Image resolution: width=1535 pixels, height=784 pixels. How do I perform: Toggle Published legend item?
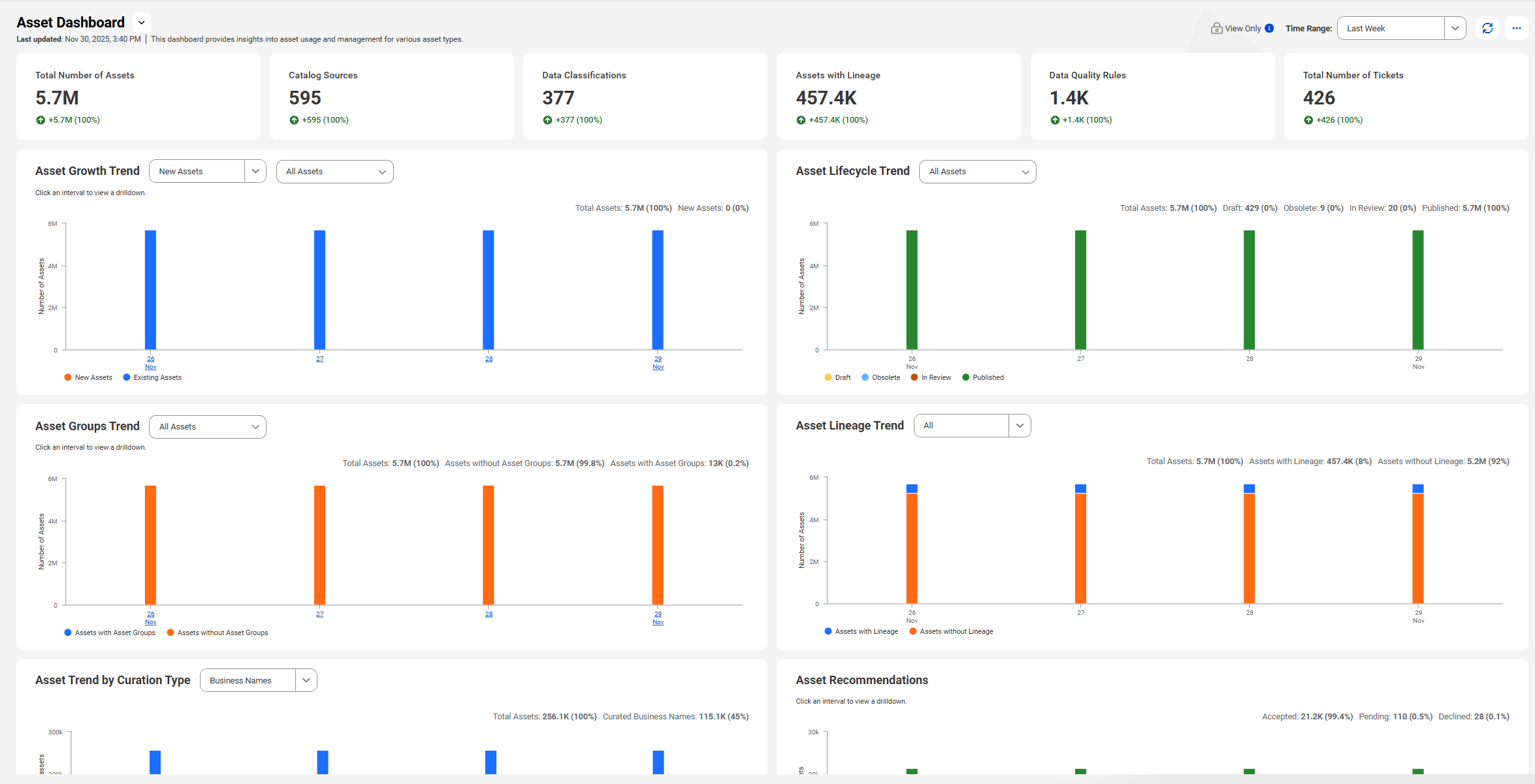point(983,377)
